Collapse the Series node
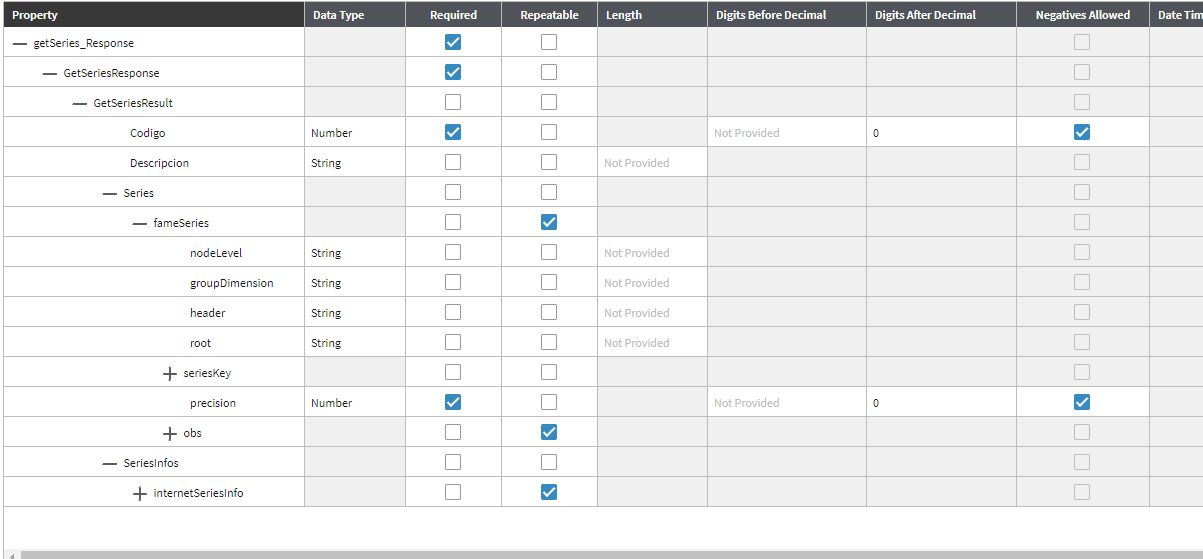 109,193
